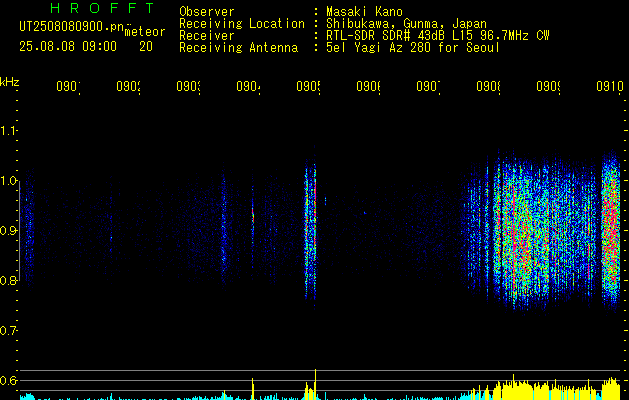
Task: Click the 0906 time axis marker
Action: [x=368, y=86]
